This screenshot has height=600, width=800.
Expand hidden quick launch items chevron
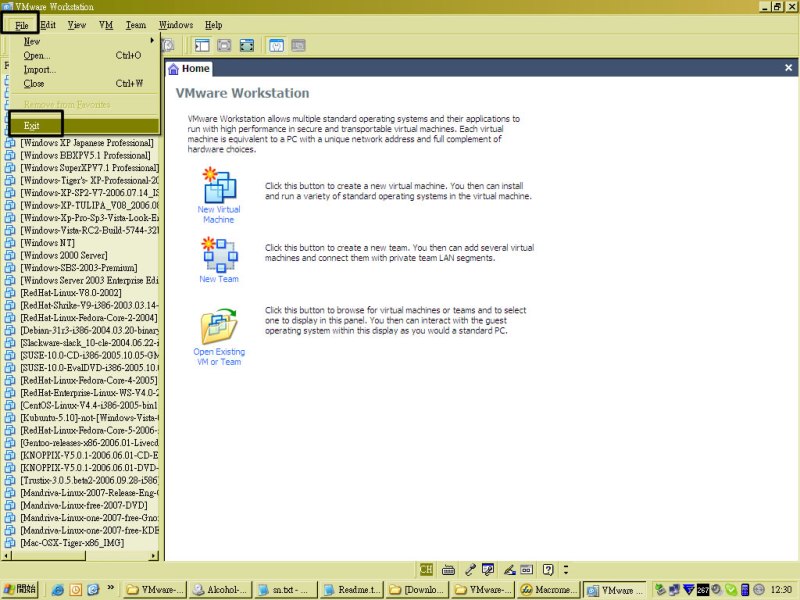(x=110, y=587)
